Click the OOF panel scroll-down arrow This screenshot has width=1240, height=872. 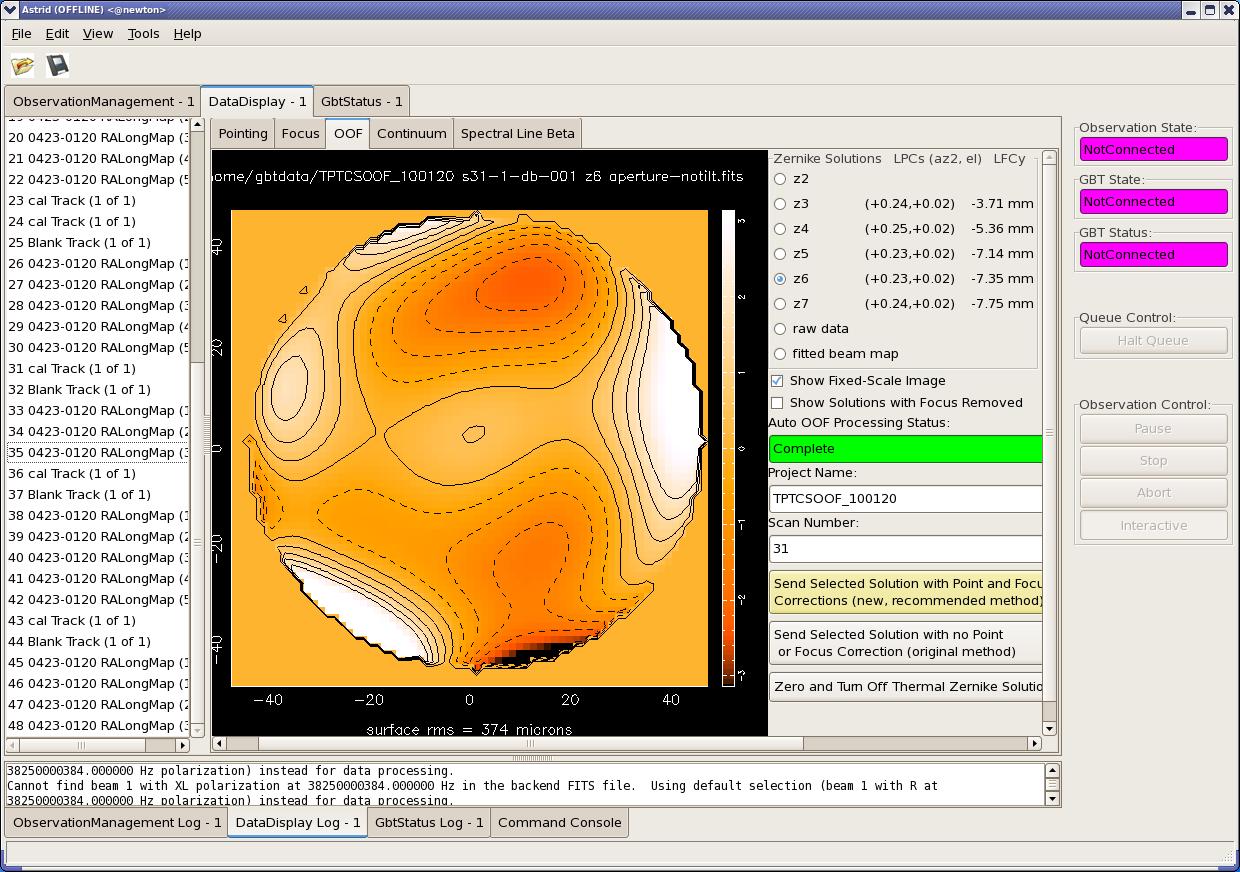coord(1049,729)
